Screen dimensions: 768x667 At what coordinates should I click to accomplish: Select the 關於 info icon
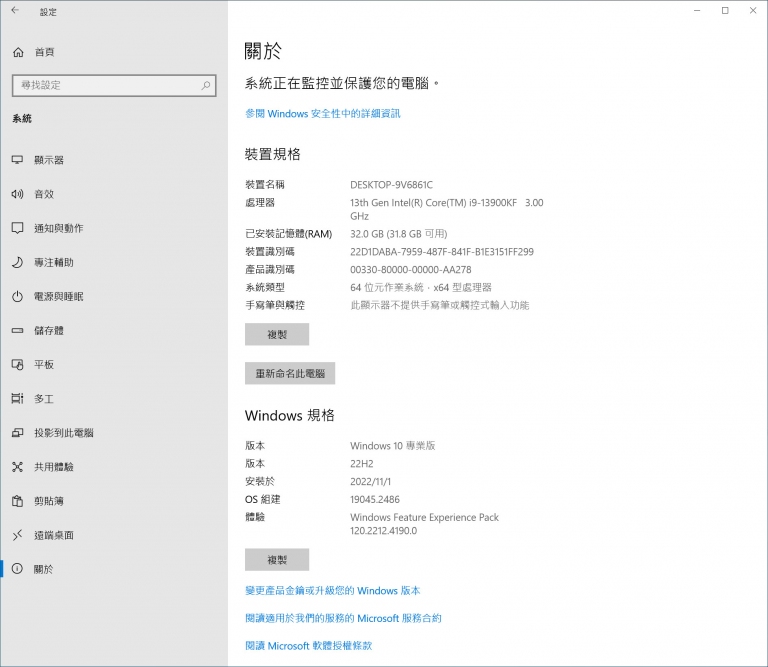point(18,569)
